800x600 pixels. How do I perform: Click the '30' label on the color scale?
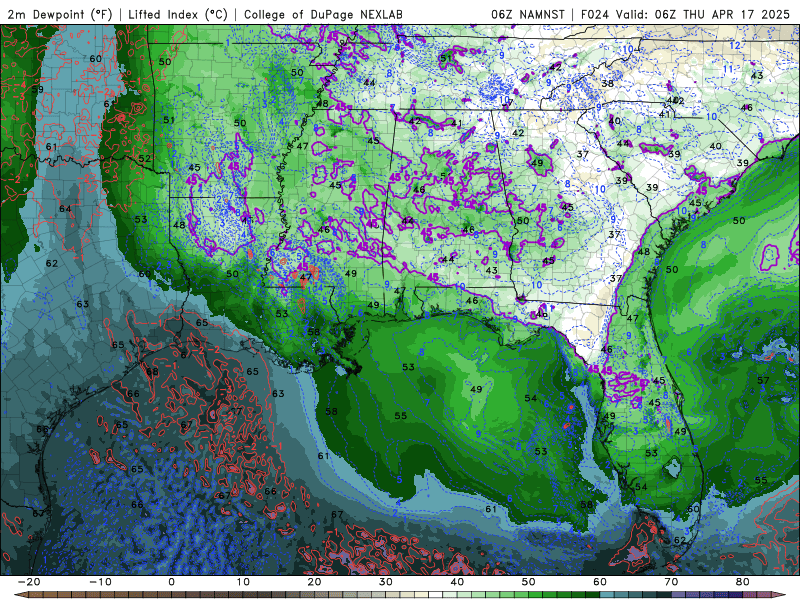[x=386, y=582]
